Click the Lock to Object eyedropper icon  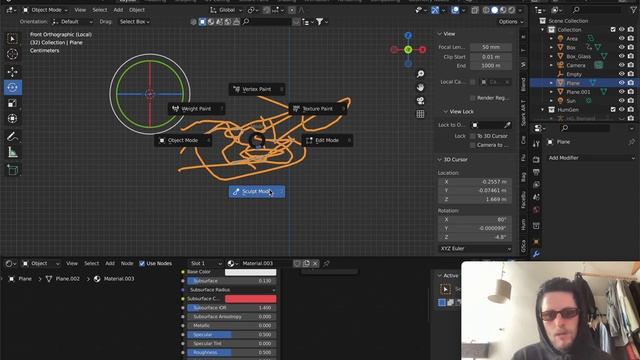pyautogui.click(x=507, y=125)
